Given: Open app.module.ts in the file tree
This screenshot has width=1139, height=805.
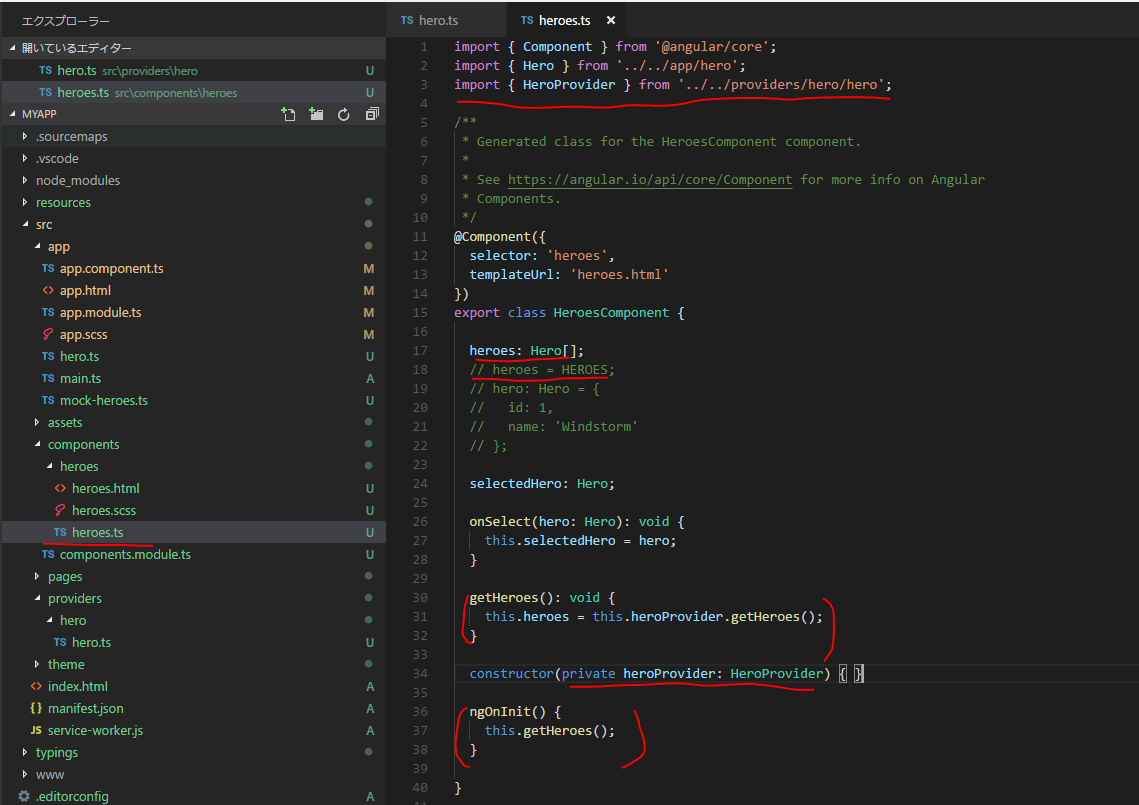Looking at the screenshot, I should click(x=194, y=312).
